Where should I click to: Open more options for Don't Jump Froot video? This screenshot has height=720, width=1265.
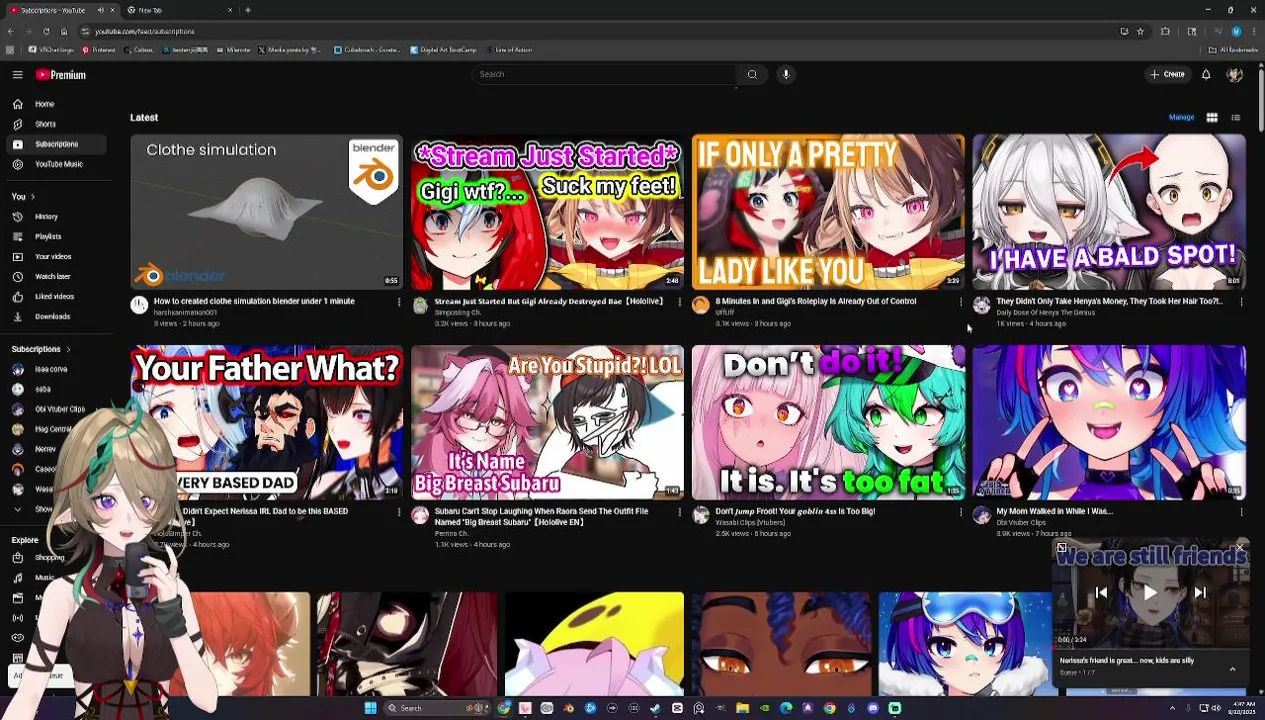click(x=961, y=512)
